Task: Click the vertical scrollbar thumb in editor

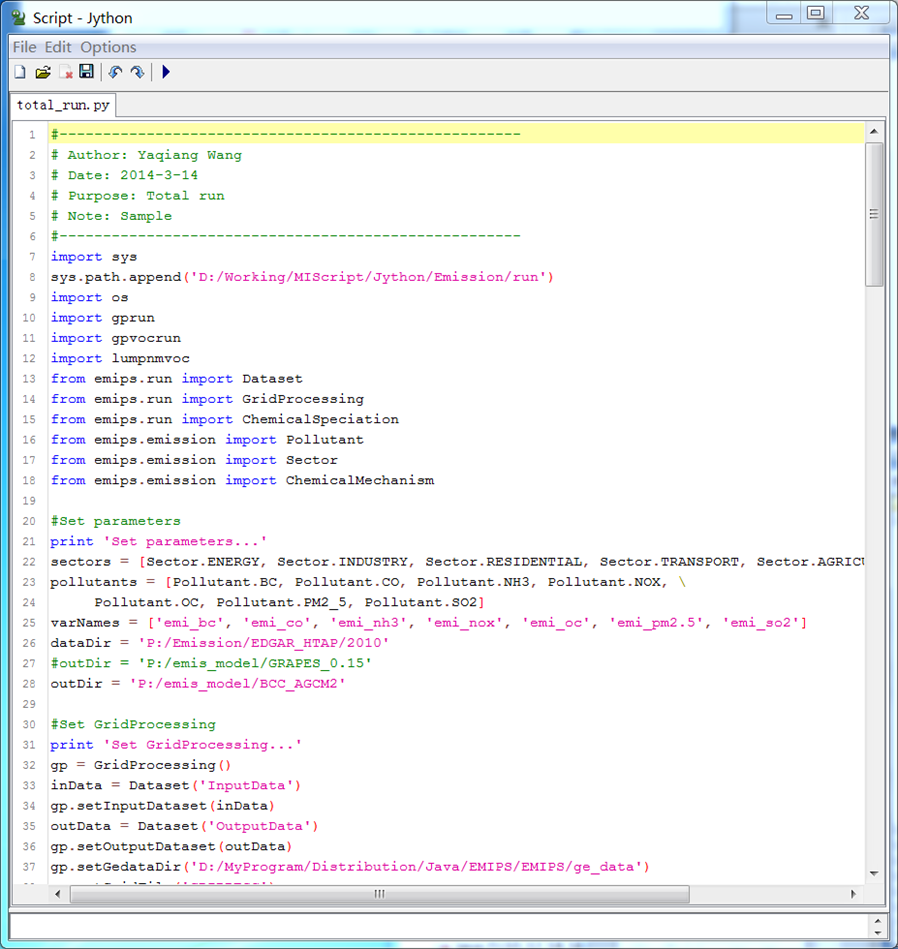Action: pos(874,213)
